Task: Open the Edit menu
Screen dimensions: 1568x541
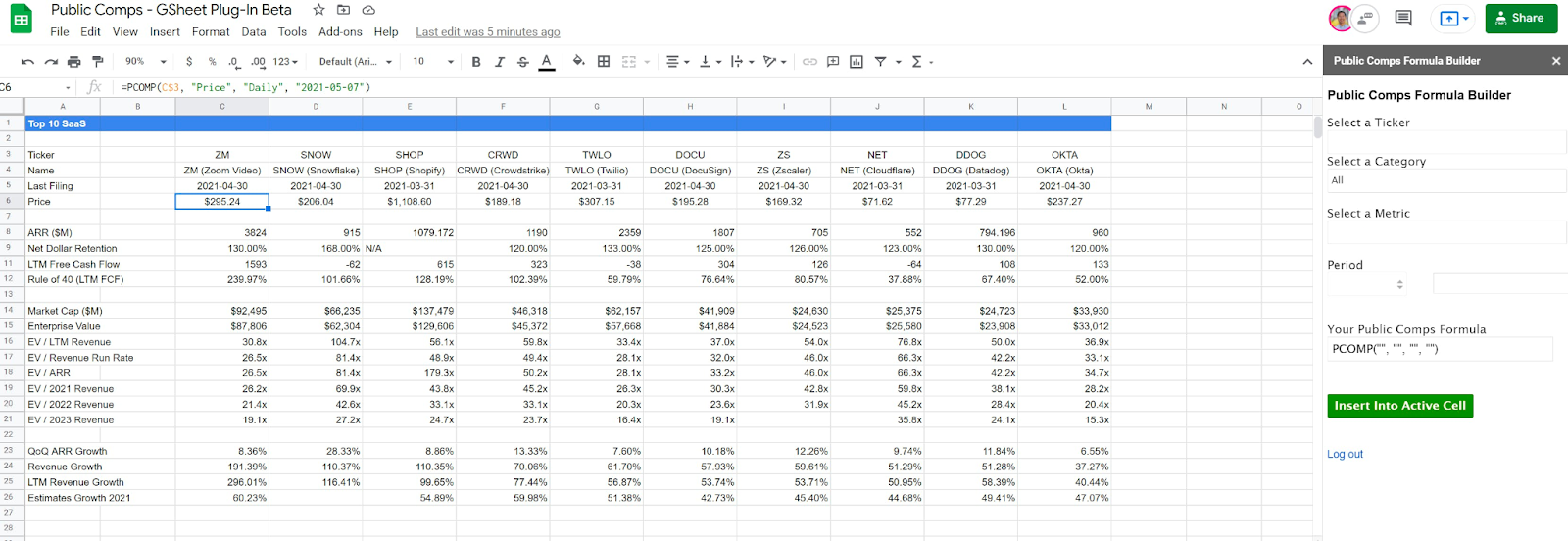Action: click(x=90, y=31)
